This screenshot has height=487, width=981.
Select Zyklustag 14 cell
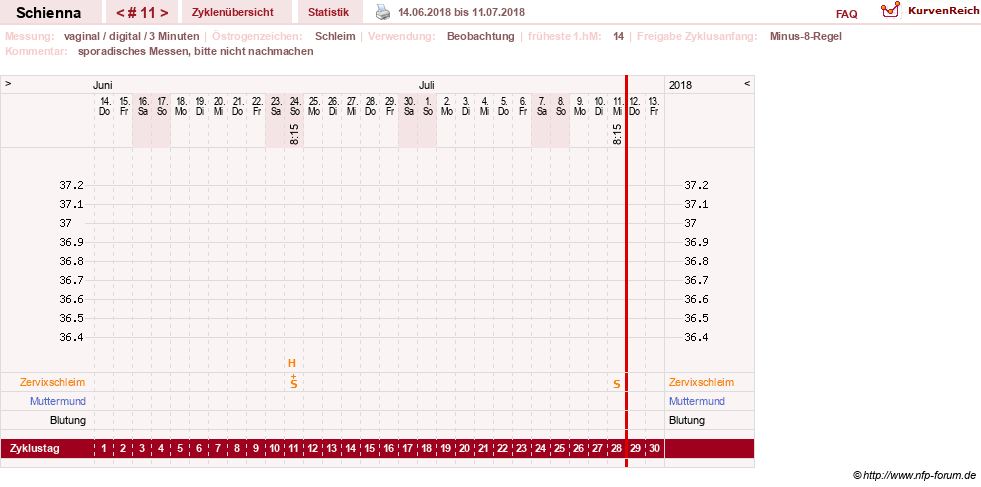point(350,448)
